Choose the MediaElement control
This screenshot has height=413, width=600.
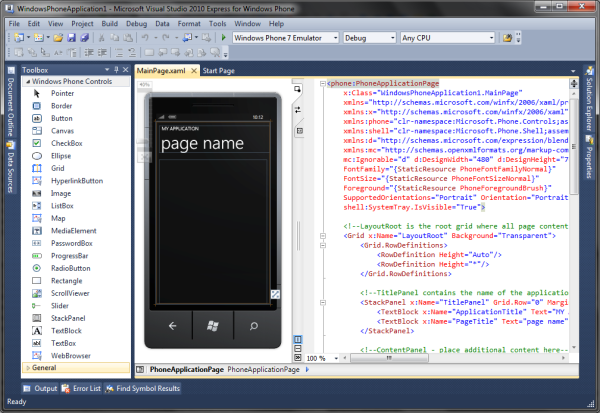pos(76,231)
